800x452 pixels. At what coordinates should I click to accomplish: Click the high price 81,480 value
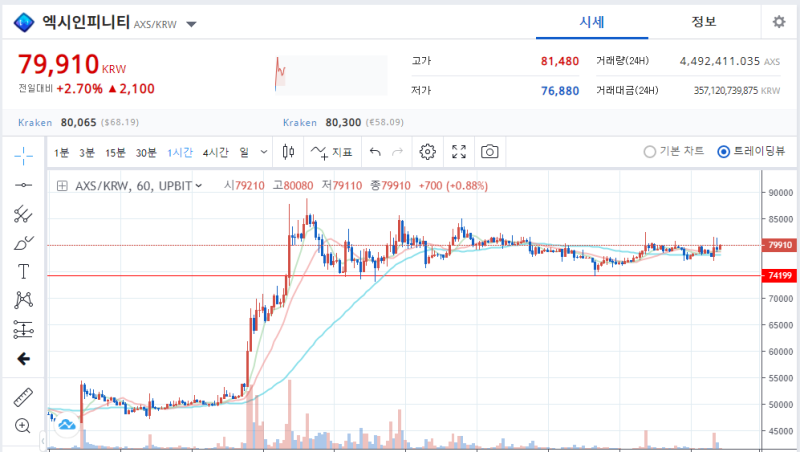560,61
